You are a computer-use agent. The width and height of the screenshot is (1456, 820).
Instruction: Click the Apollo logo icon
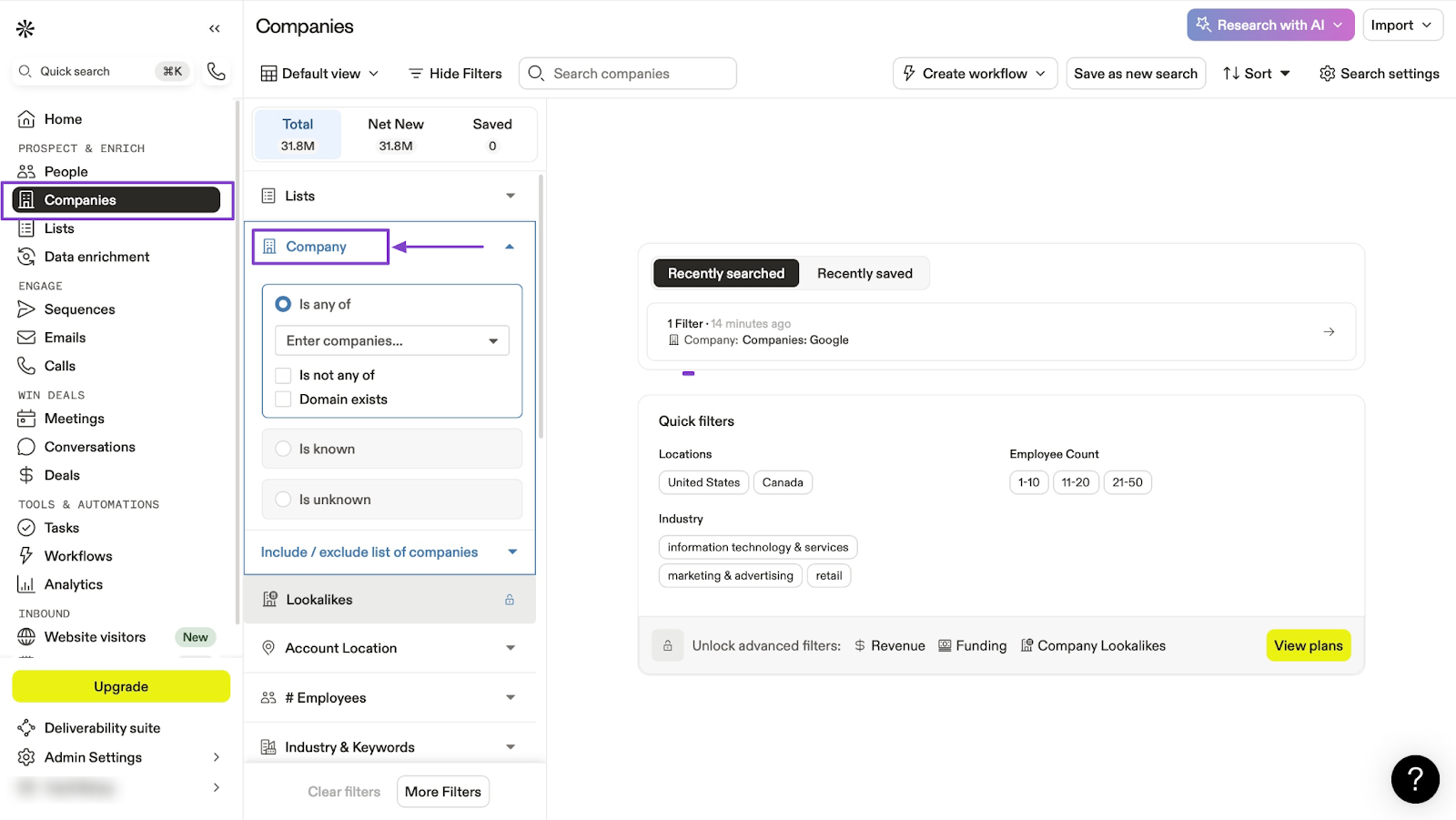[25, 29]
